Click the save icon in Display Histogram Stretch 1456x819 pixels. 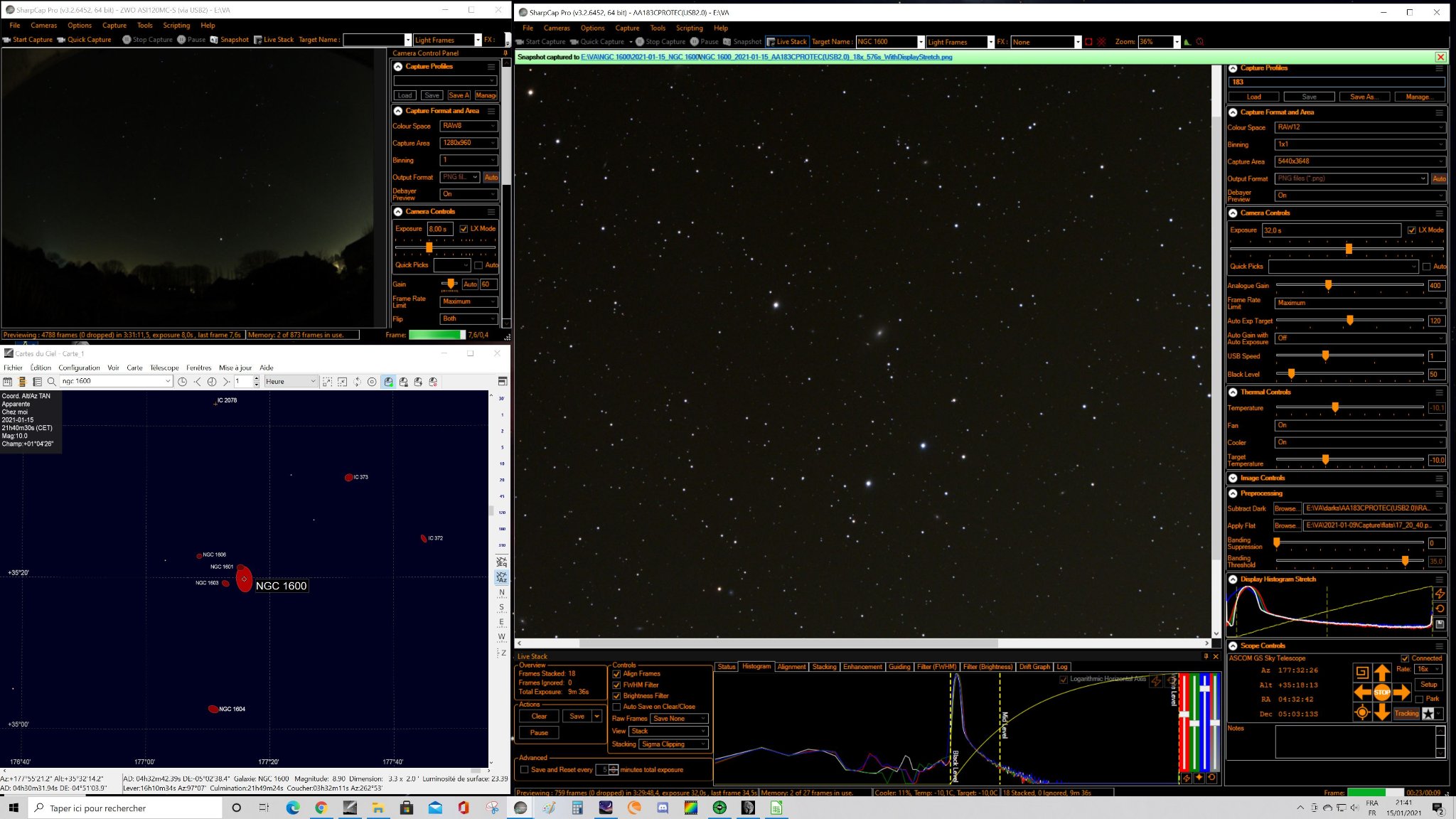1440,624
